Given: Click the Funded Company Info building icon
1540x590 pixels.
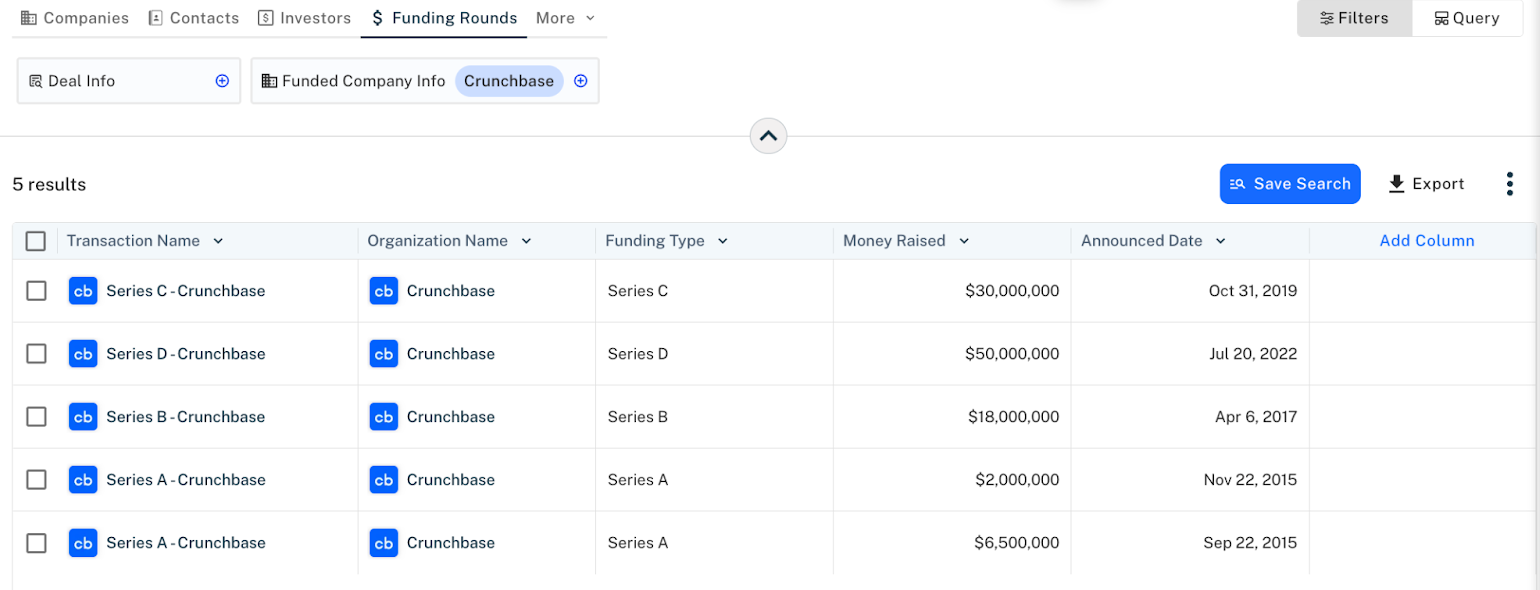Looking at the screenshot, I should pyautogui.click(x=269, y=81).
